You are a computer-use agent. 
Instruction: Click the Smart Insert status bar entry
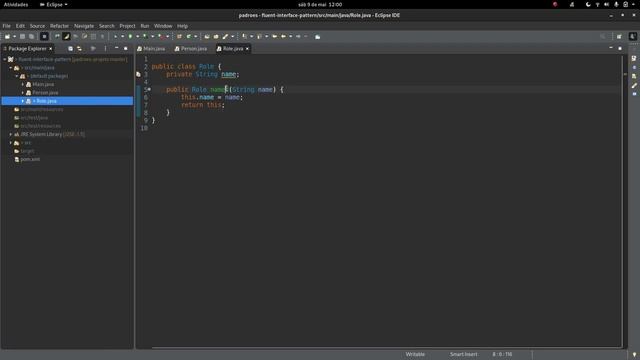click(463, 354)
